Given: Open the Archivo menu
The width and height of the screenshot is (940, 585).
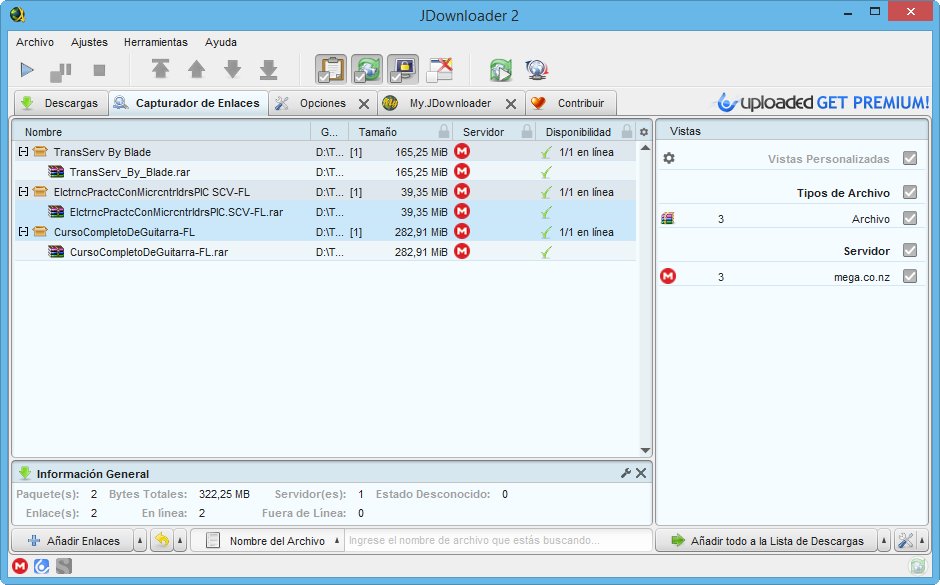Looking at the screenshot, I should [35, 42].
